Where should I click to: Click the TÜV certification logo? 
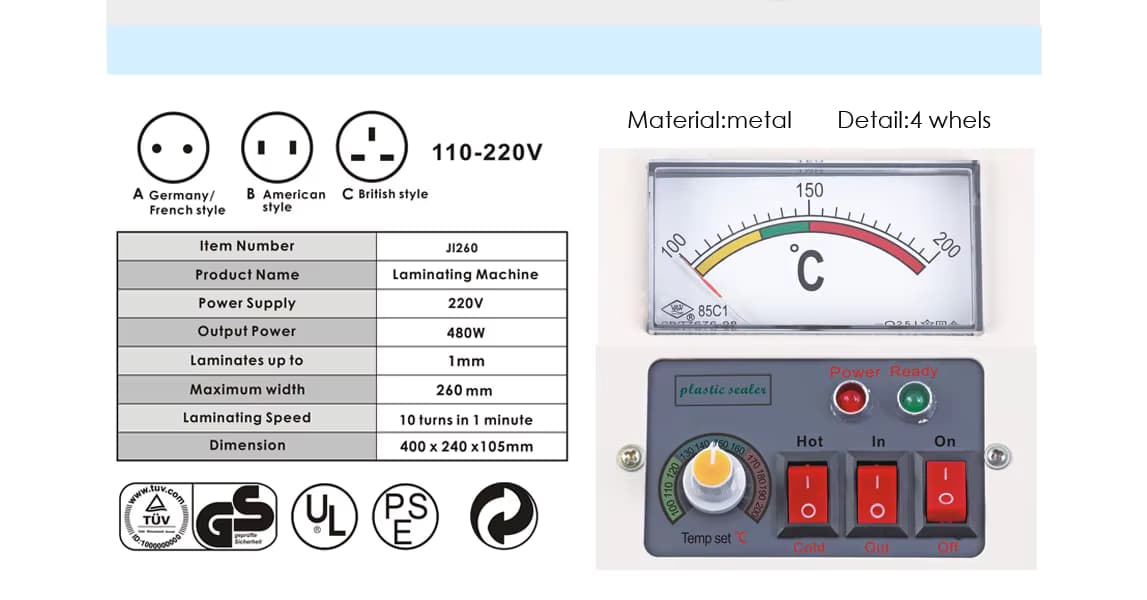[x=156, y=516]
